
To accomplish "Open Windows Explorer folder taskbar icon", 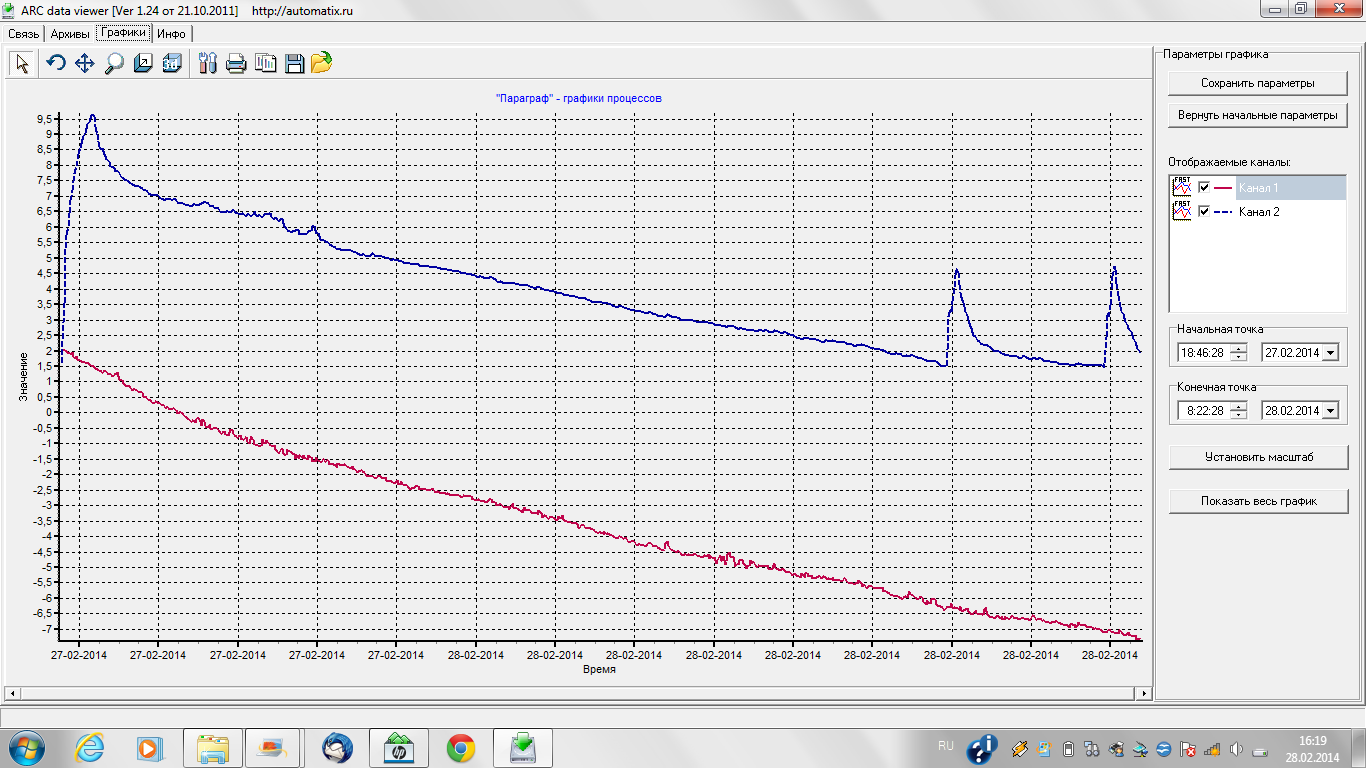I will point(213,747).
